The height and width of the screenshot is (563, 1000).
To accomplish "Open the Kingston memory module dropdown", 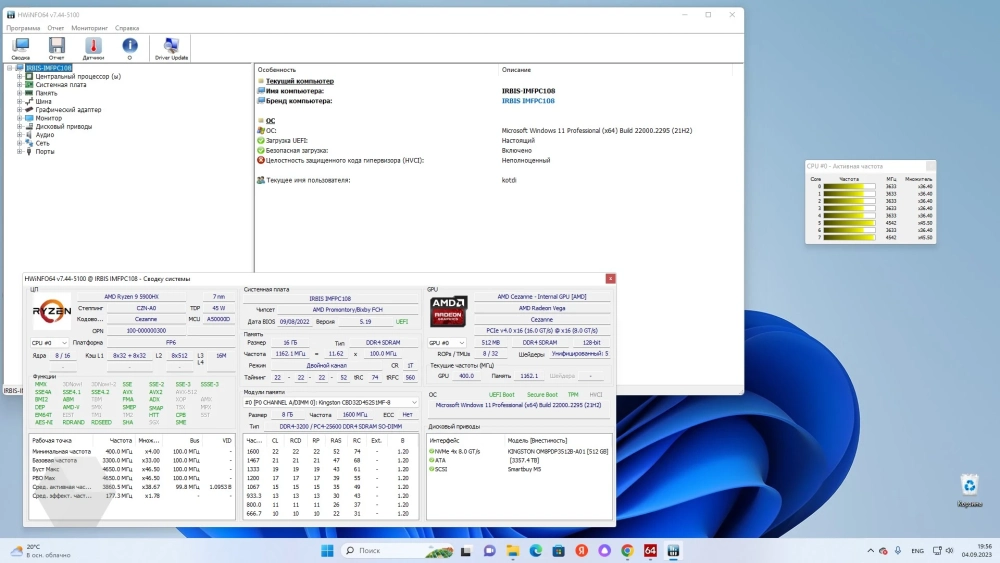I will tap(331, 402).
